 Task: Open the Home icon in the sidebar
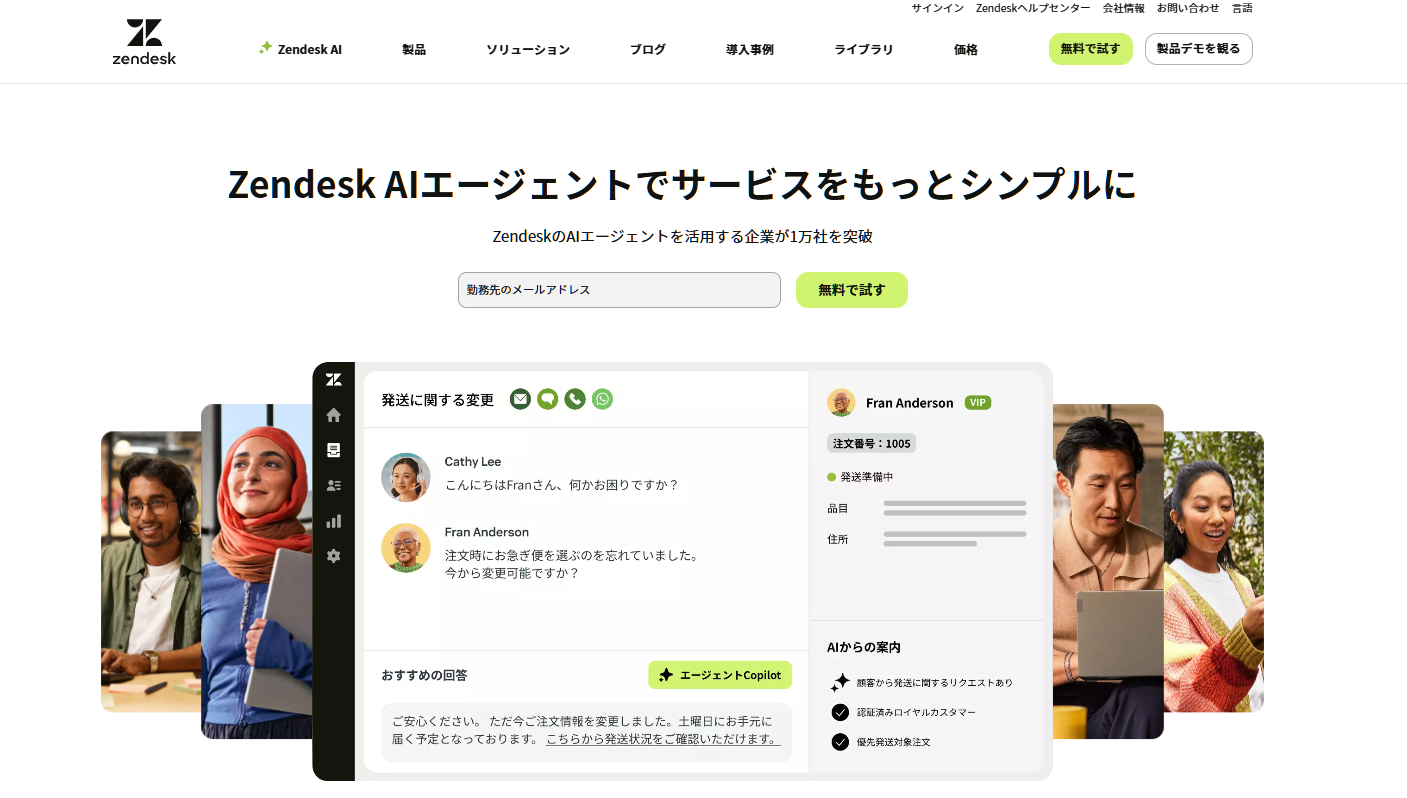point(333,414)
